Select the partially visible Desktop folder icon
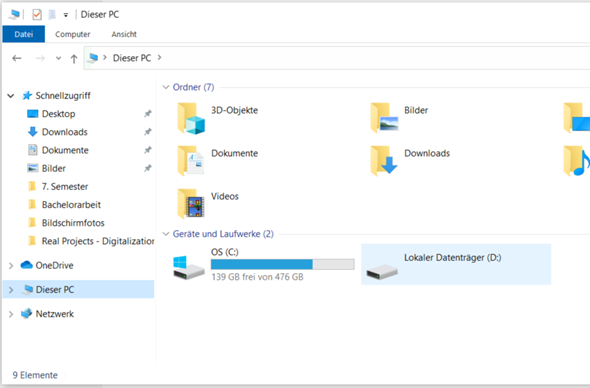The image size is (590, 388). tap(576, 118)
